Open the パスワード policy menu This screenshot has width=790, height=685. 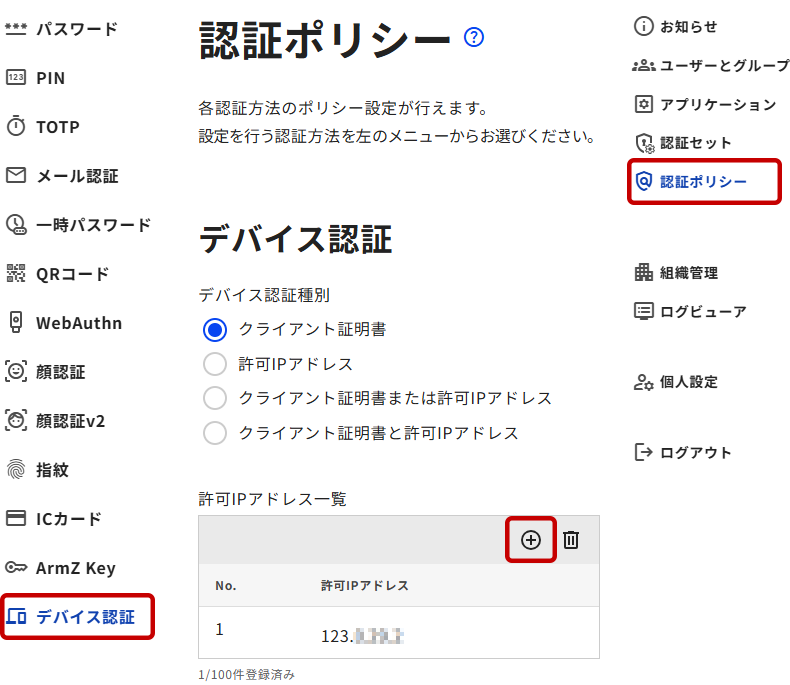(76, 29)
